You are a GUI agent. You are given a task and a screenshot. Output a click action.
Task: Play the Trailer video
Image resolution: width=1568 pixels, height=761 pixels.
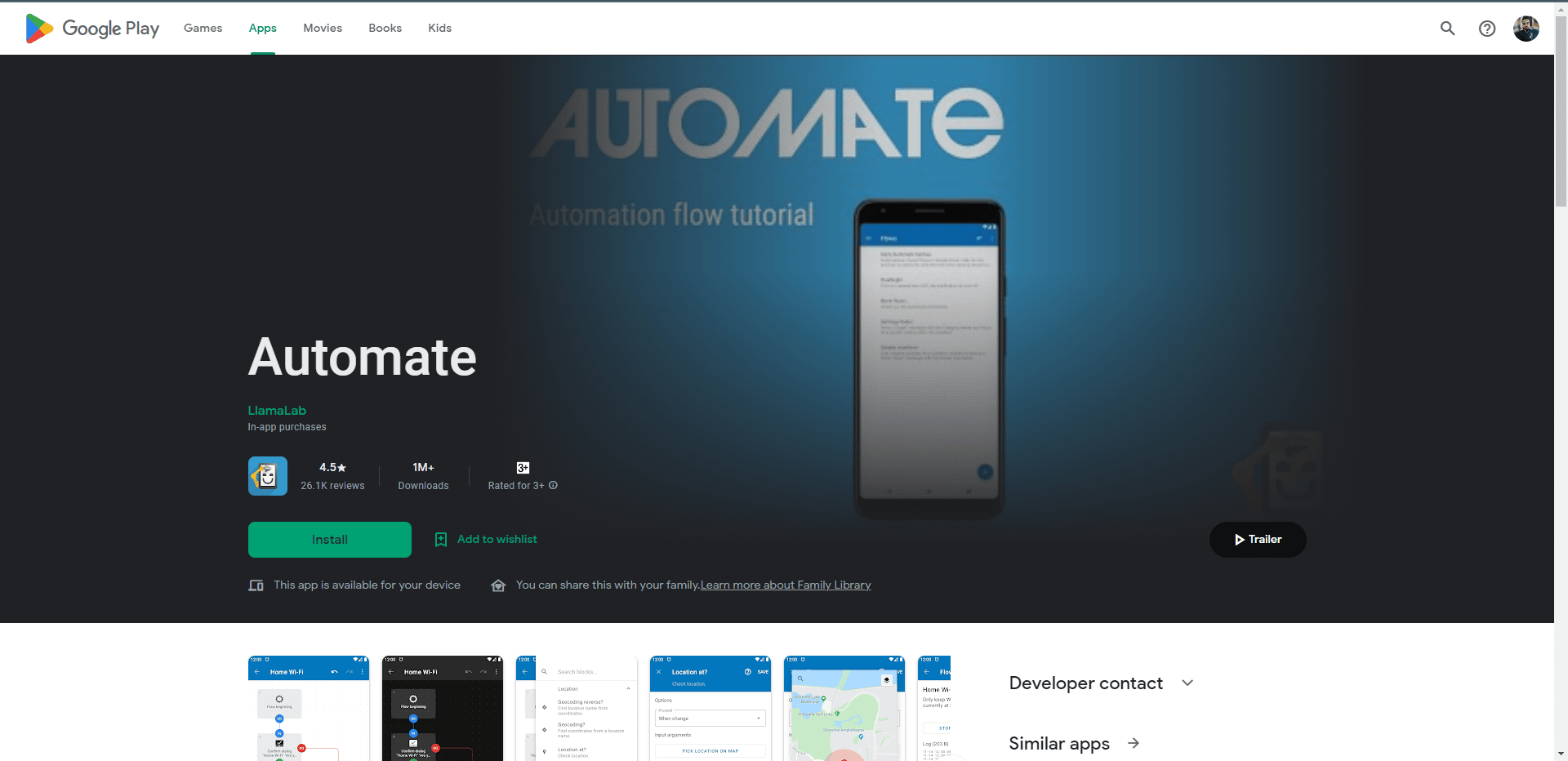tap(1258, 540)
